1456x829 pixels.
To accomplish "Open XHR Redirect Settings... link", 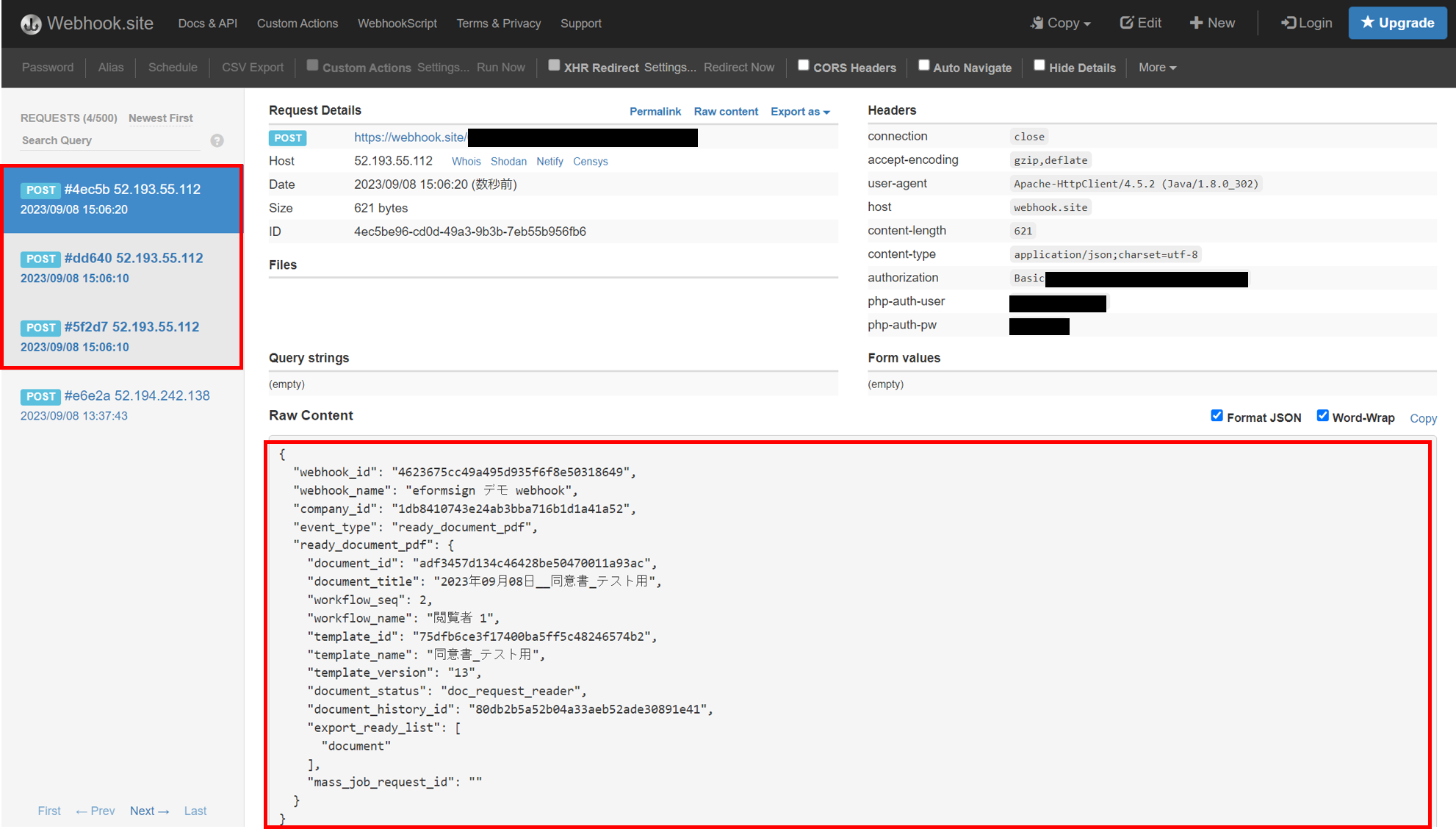I will pyautogui.click(x=670, y=68).
